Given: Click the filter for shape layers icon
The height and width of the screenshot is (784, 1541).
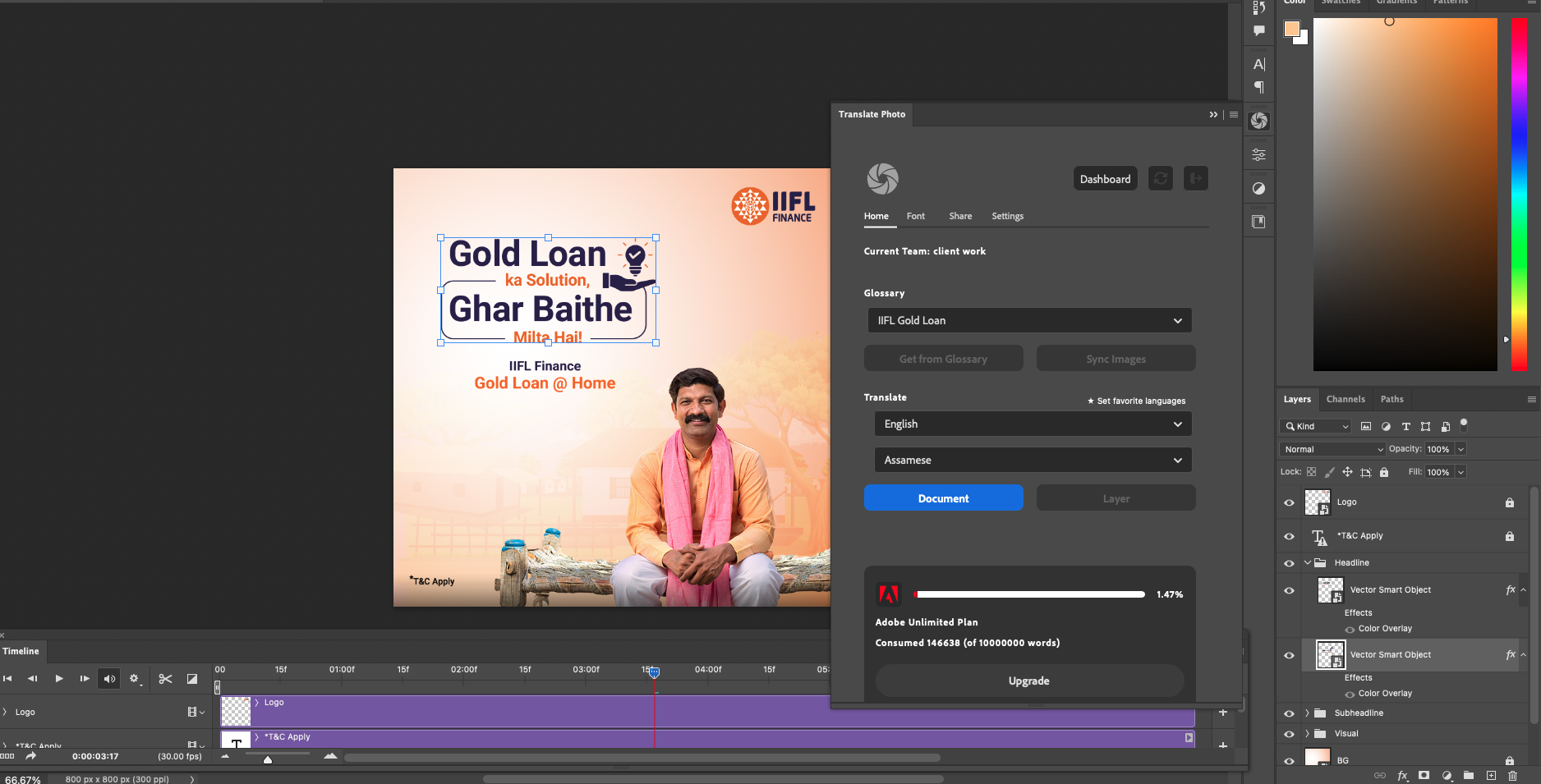Looking at the screenshot, I should tap(1425, 426).
